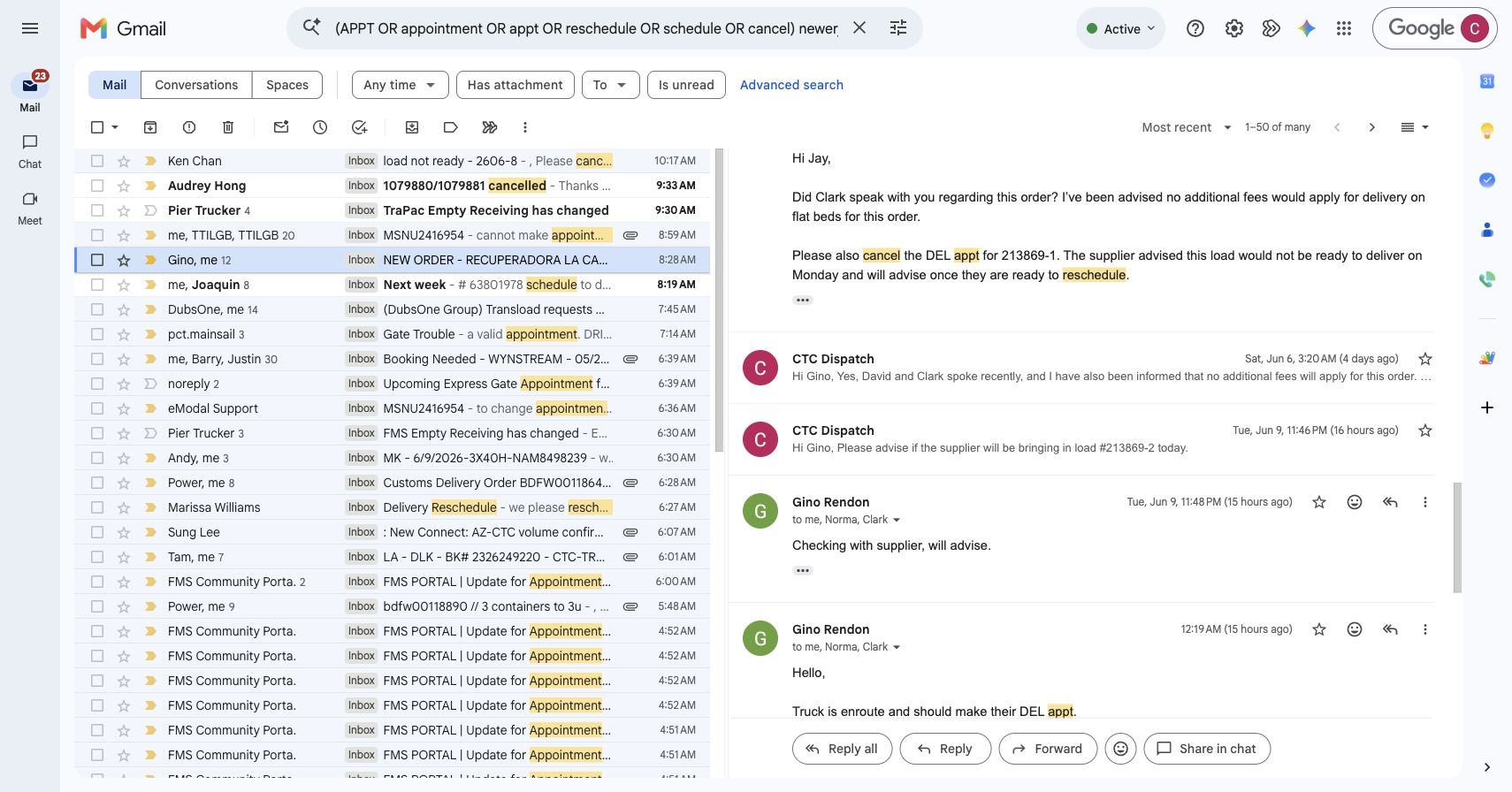Archive selected messages from toolbar
The image size is (1512, 792).
[150, 127]
